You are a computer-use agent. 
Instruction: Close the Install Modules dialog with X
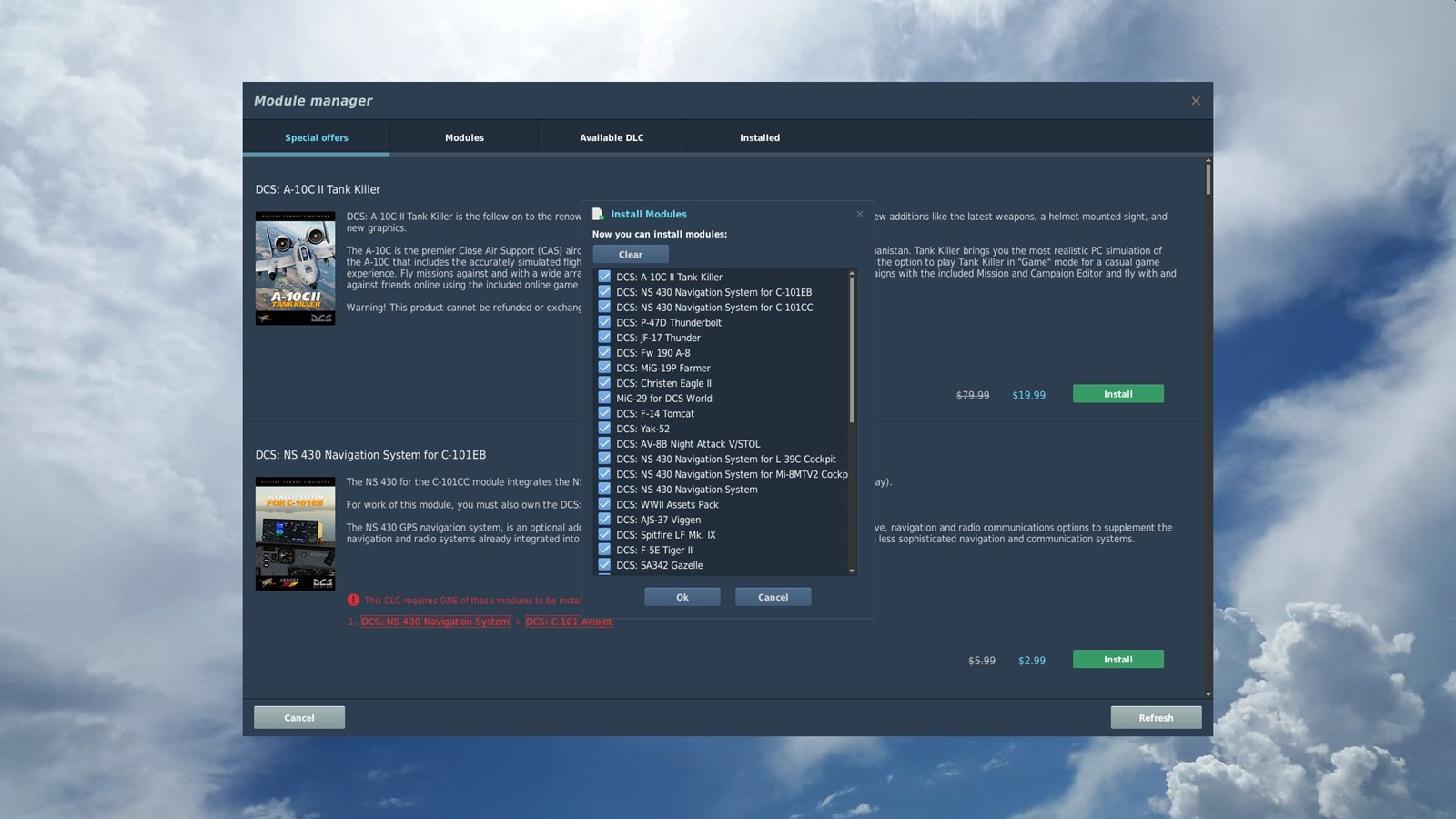coord(860,214)
